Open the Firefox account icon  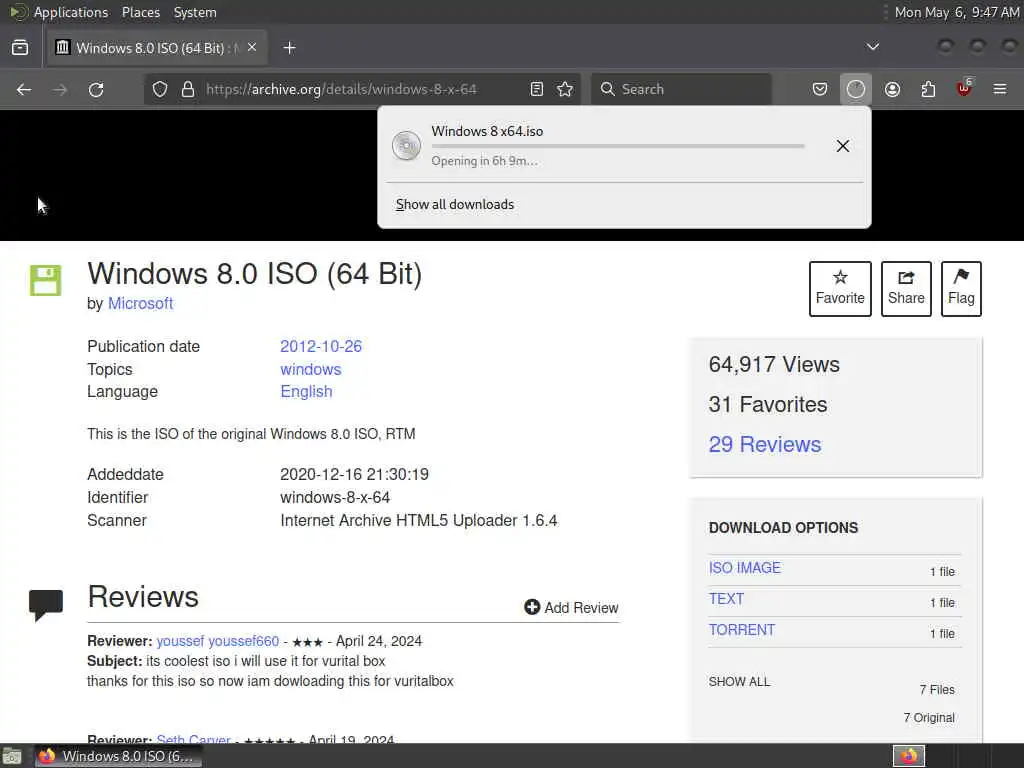pyautogui.click(x=893, y=89)
